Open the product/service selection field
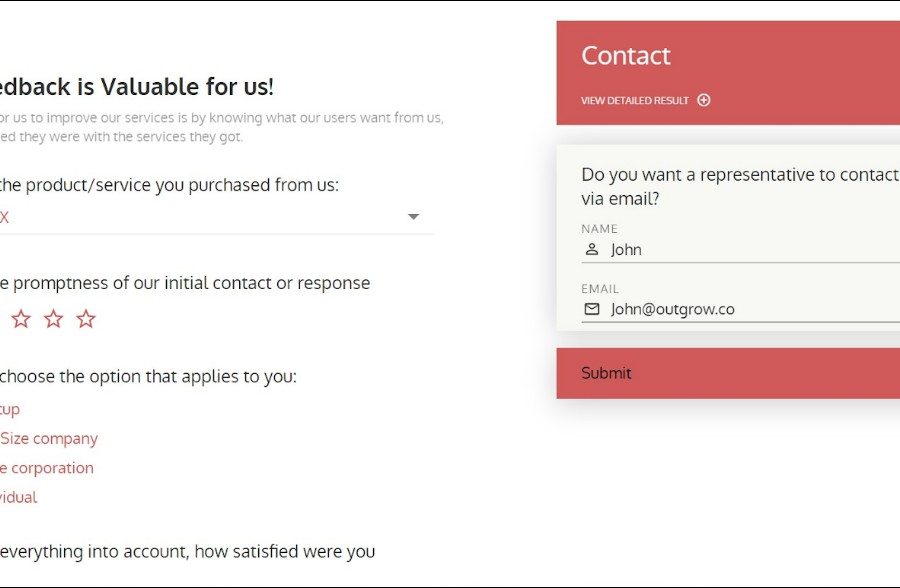The height and width of the screenshot is (588, 900). [200, 217]
